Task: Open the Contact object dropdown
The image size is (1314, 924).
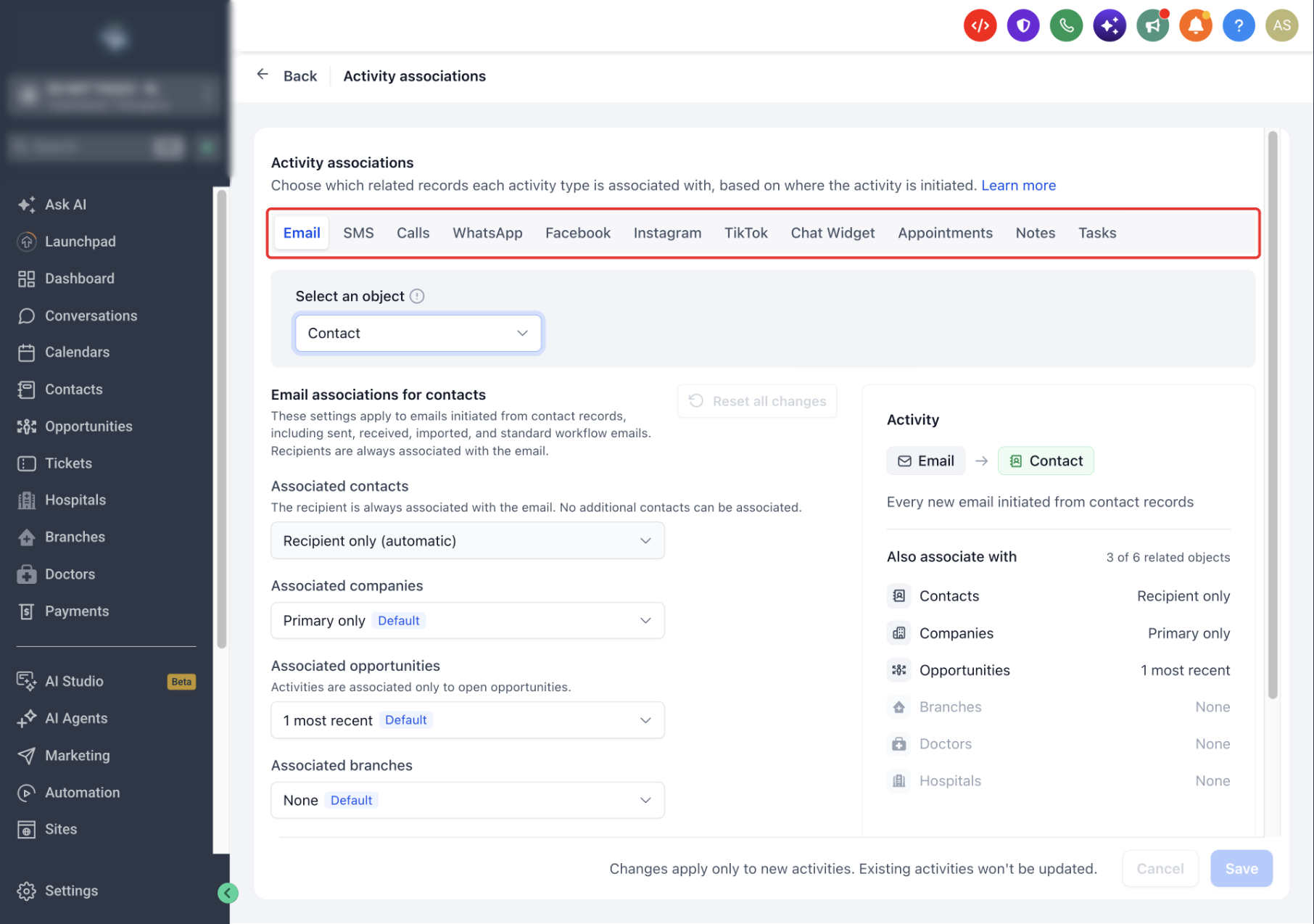Action: tap(418, 333)
